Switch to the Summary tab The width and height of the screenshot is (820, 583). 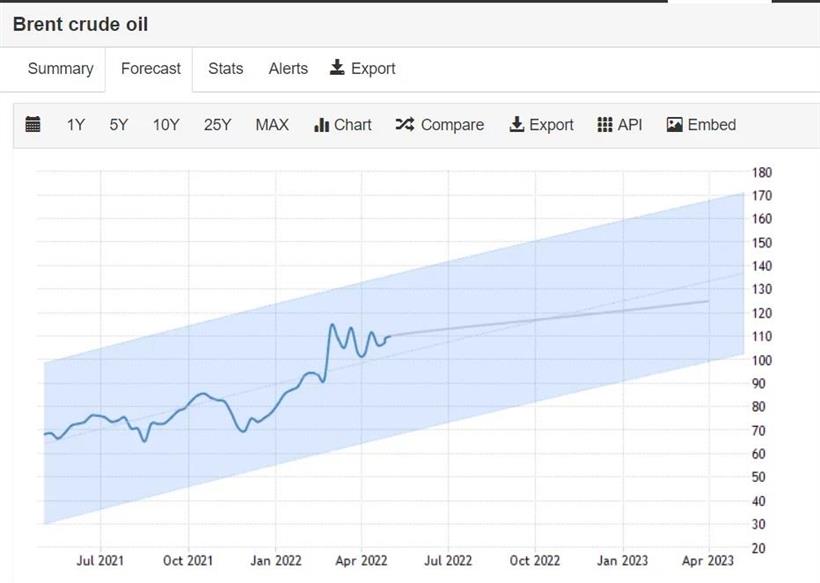(x=60, y=69)
